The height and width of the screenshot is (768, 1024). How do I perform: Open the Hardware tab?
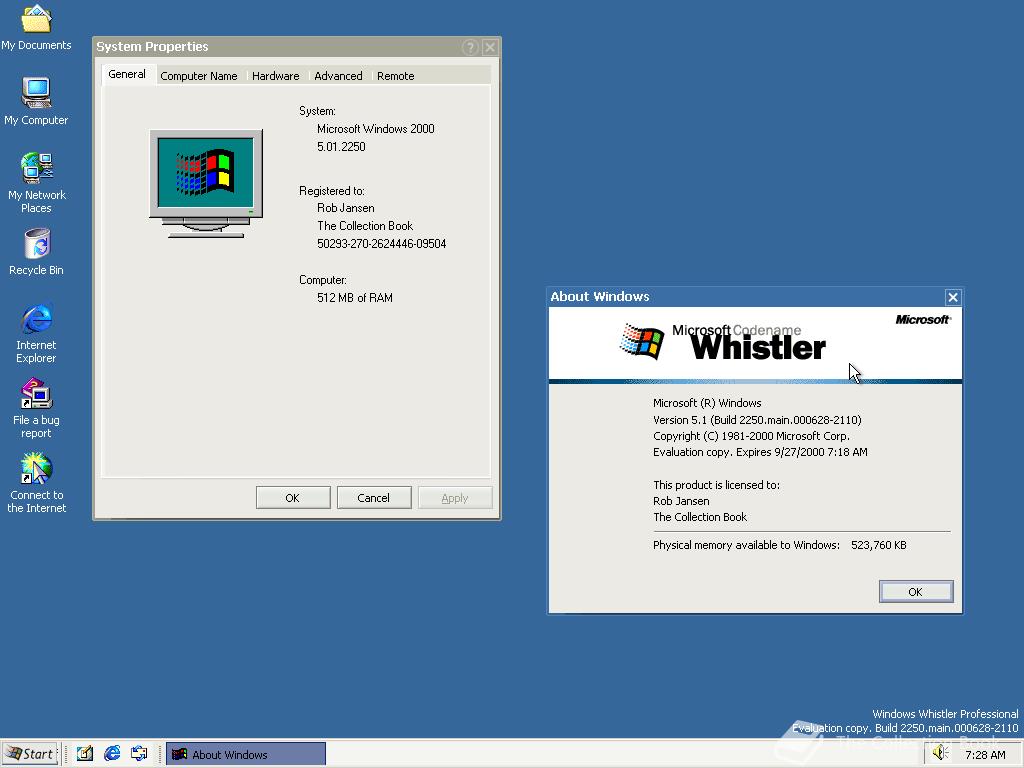pyautogui.click(x=276, y=76)
